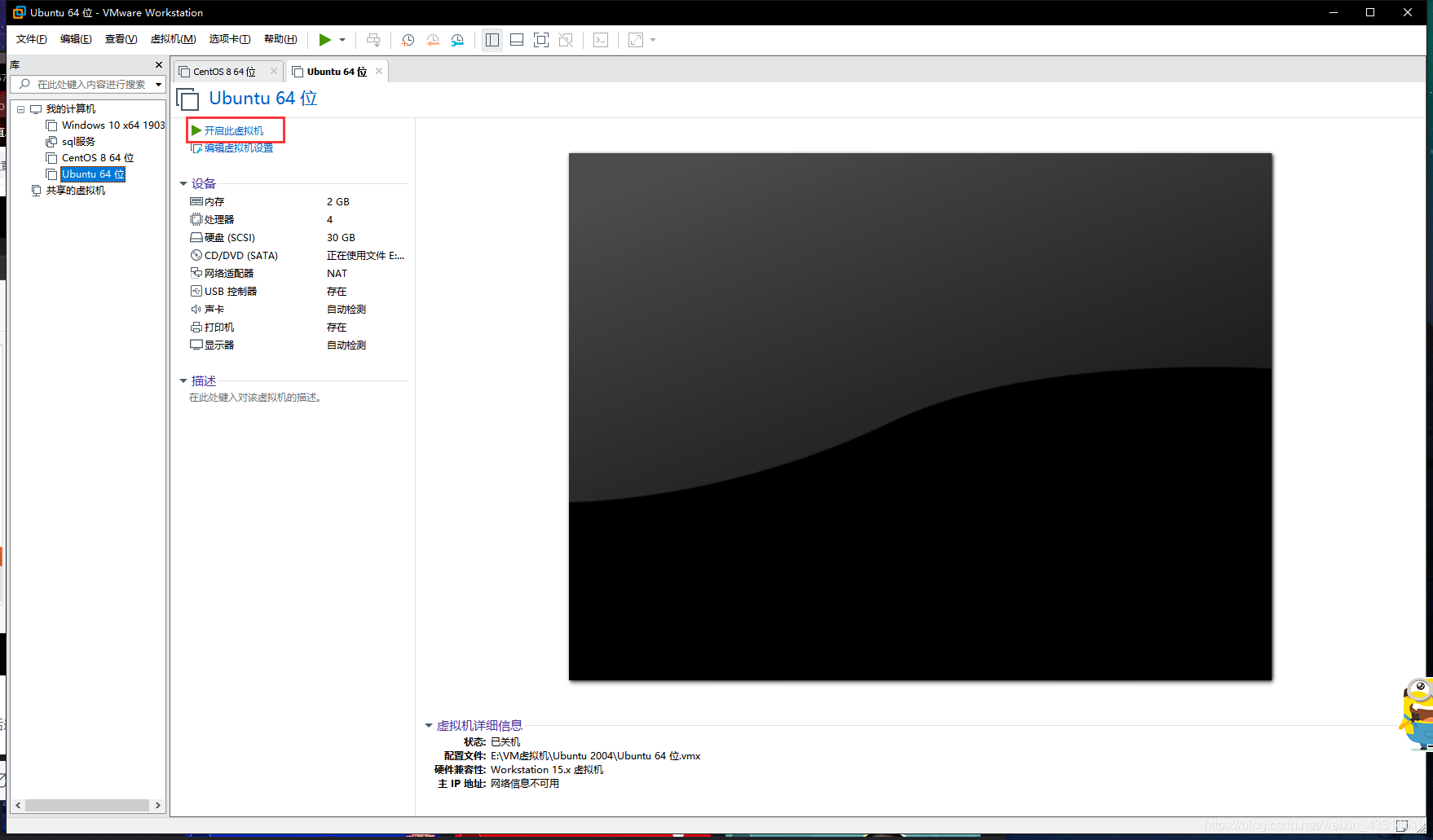Open the stretch display dropdown arrow
Screen dimensions: 1433x840
pyautogui.click(x=653, y=40)
